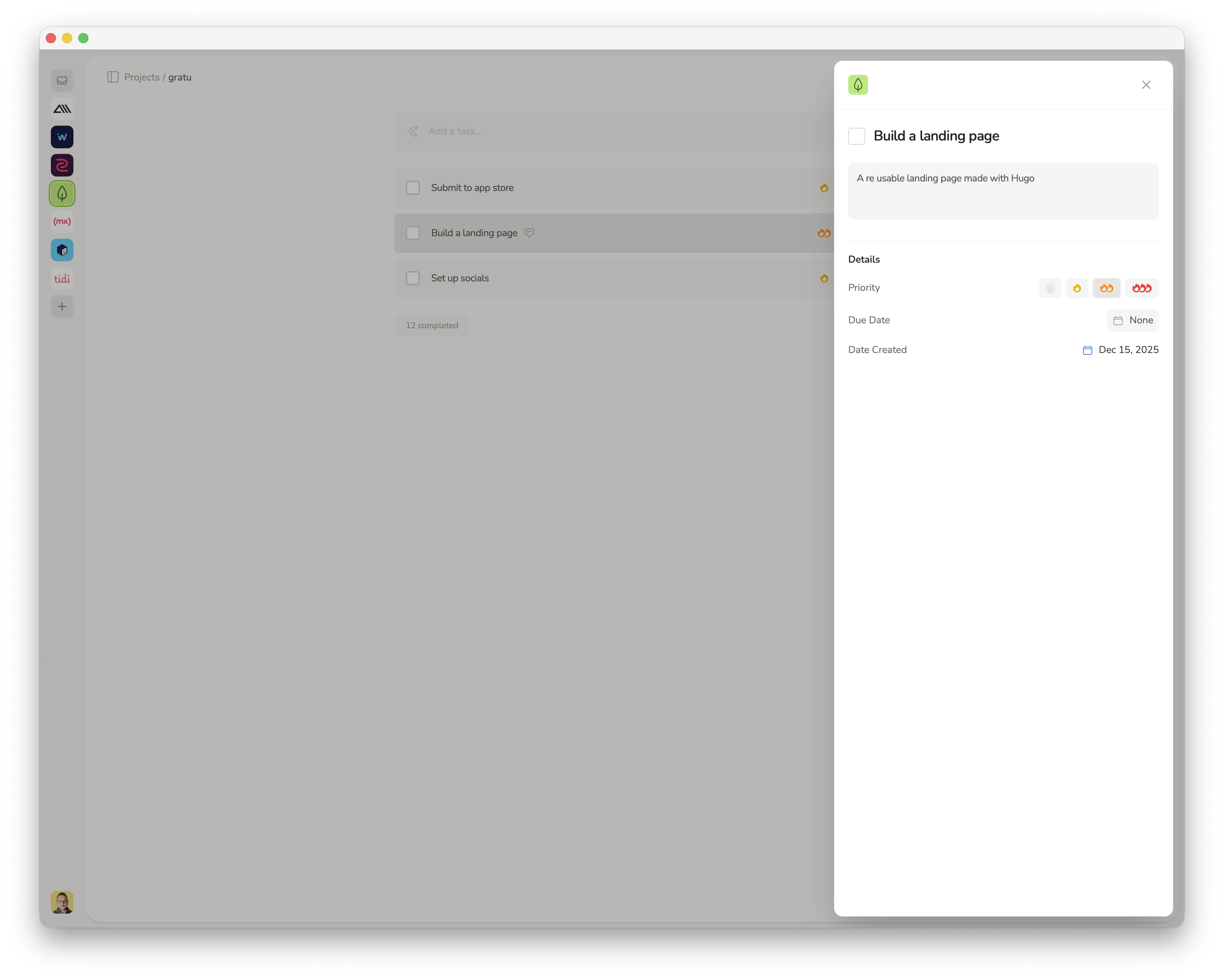
Task: Tick the Submit to app store checkbox
Action: pos(413,188)
